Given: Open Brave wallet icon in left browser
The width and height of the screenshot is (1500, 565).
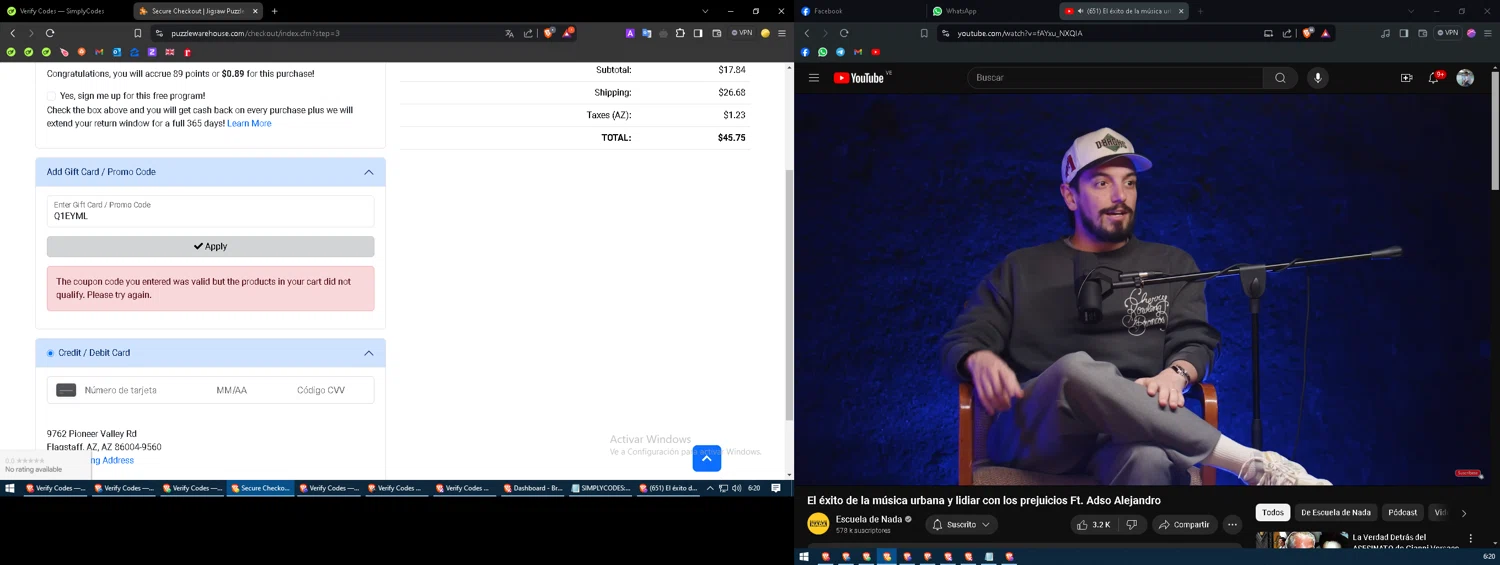Looking at the screenshot, I should (717, 33).
